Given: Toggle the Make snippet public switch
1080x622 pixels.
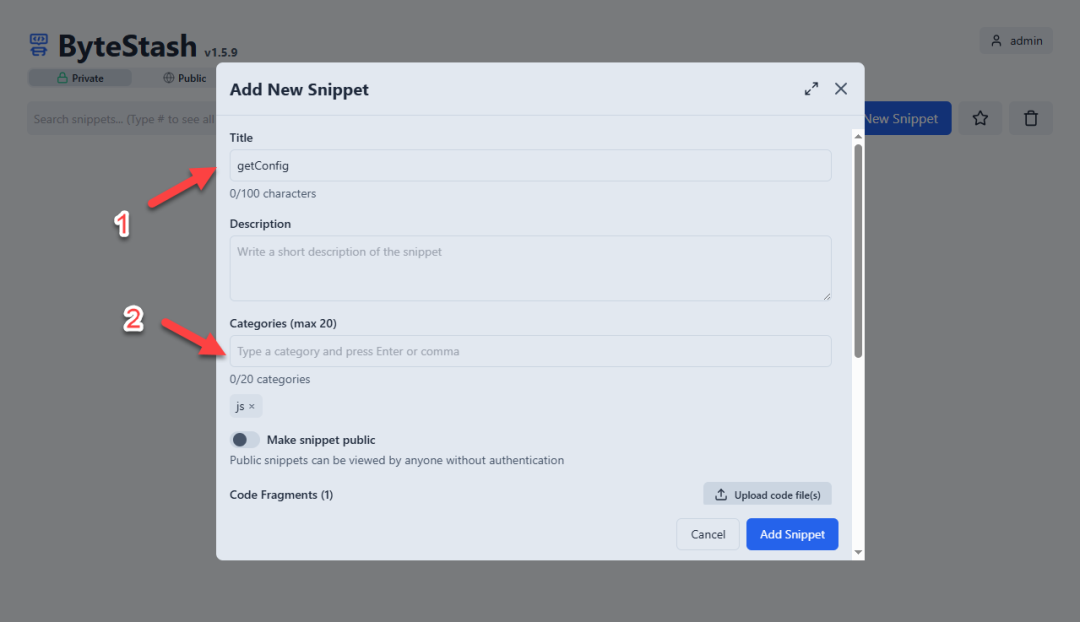Looking at the screenshot, I should point(244,440).
